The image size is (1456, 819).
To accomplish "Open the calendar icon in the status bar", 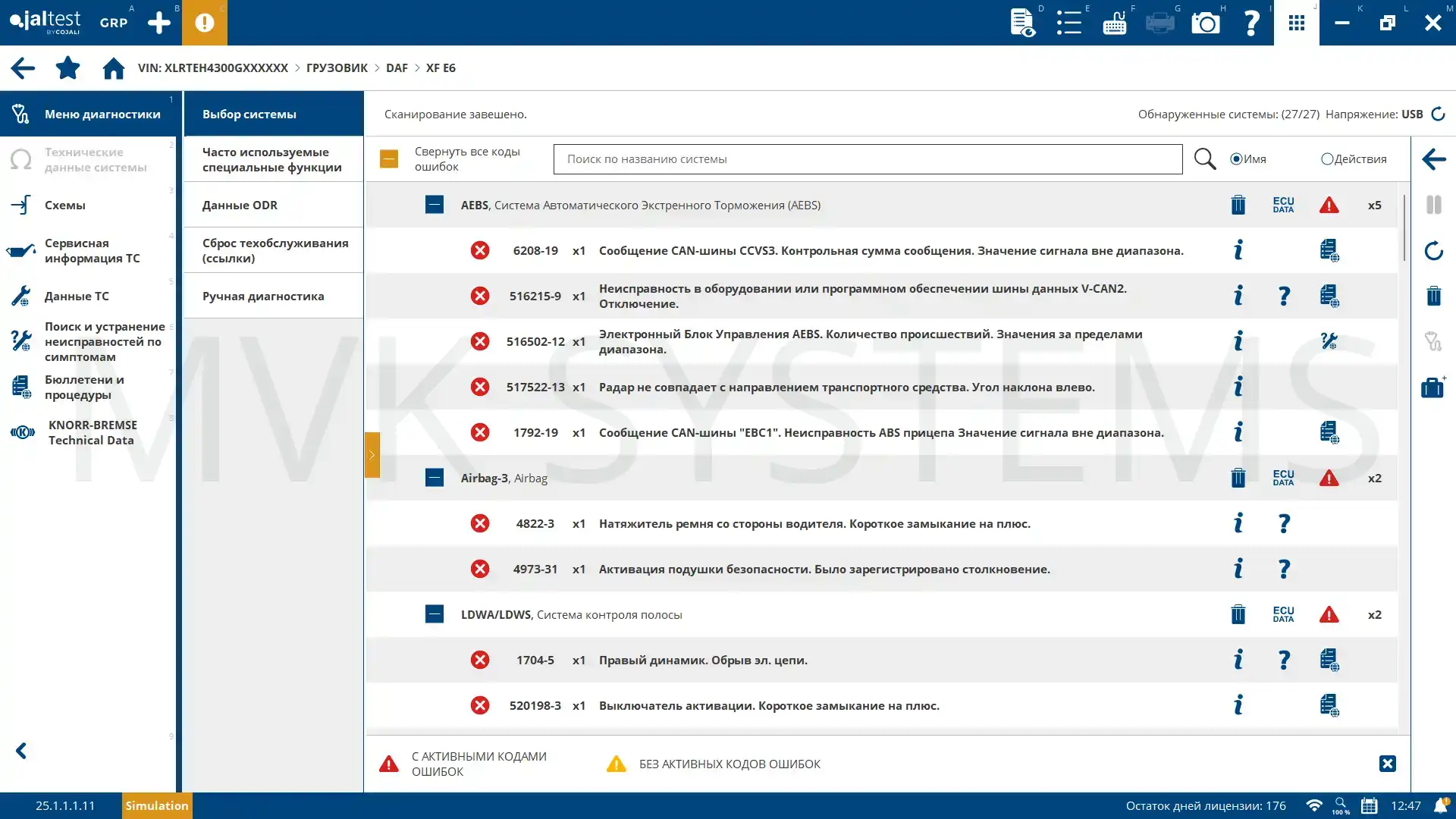I will click(x=1369, y=805).
